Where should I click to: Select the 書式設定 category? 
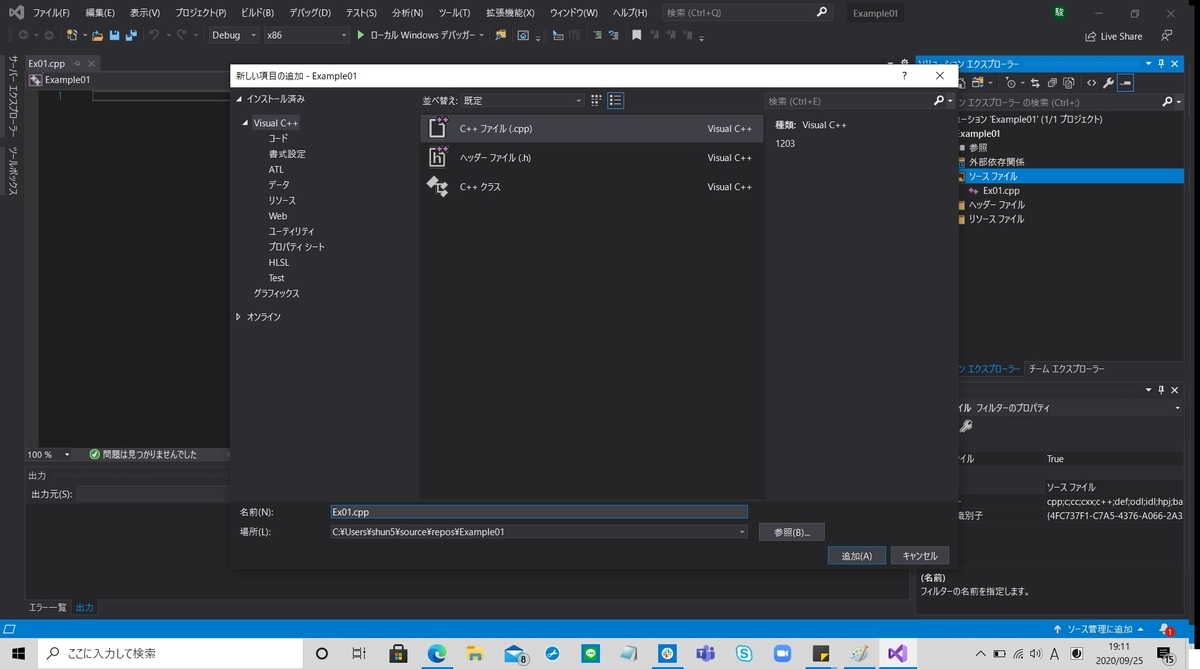click(287, 154)
